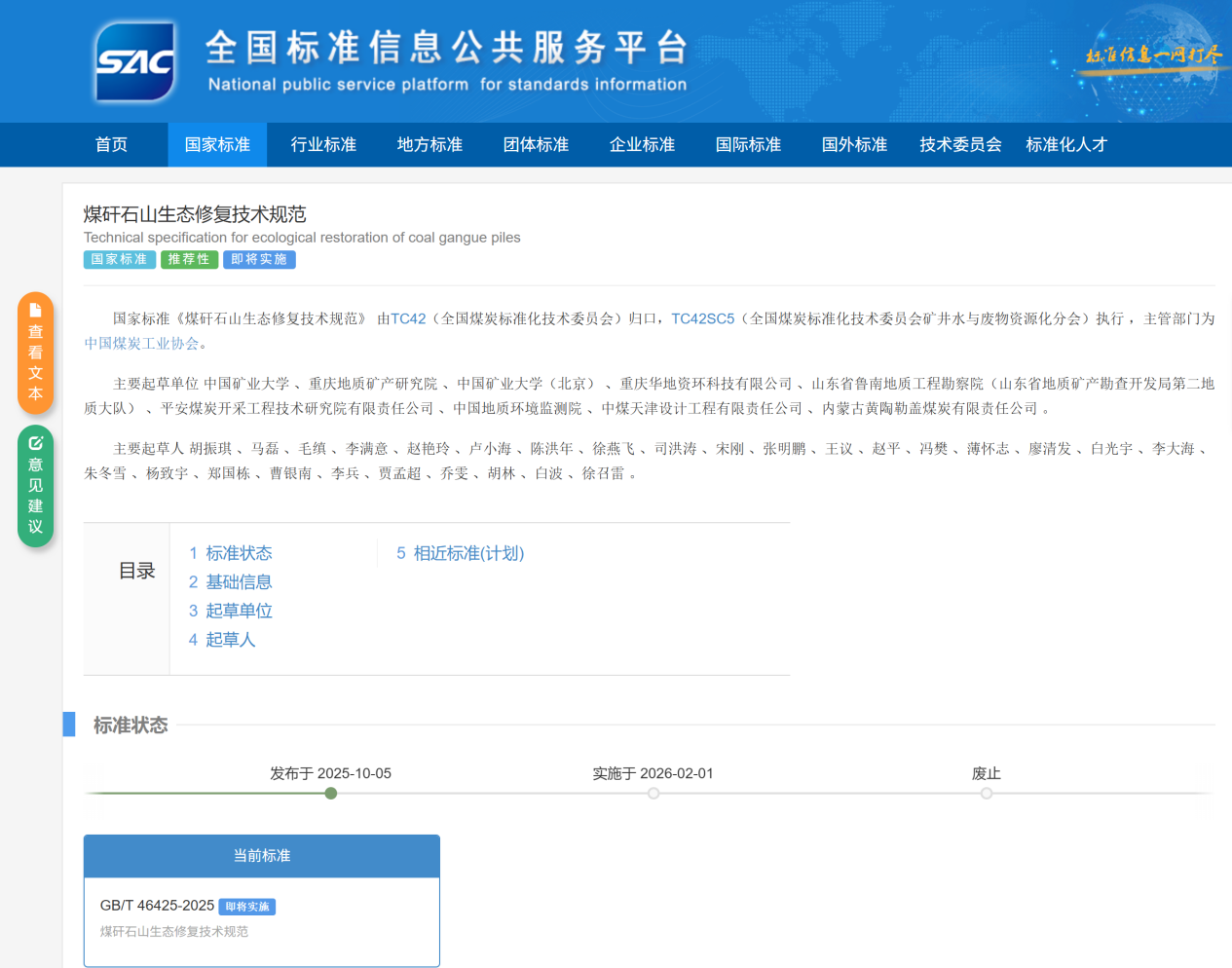Click the 发布于 2025-10-05 timeline dot
Viewport: 1232px width, 968px height.
point(331,794)
